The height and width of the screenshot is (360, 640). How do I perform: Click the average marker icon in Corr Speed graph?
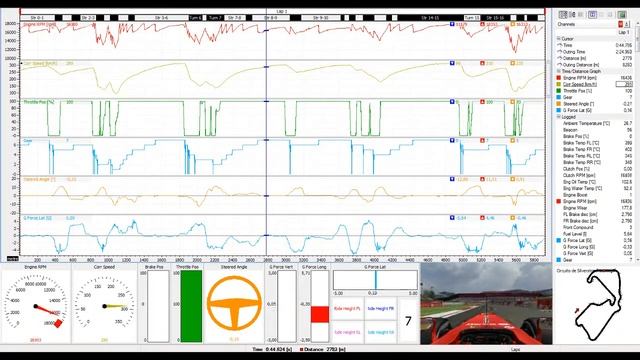[513, 63]
